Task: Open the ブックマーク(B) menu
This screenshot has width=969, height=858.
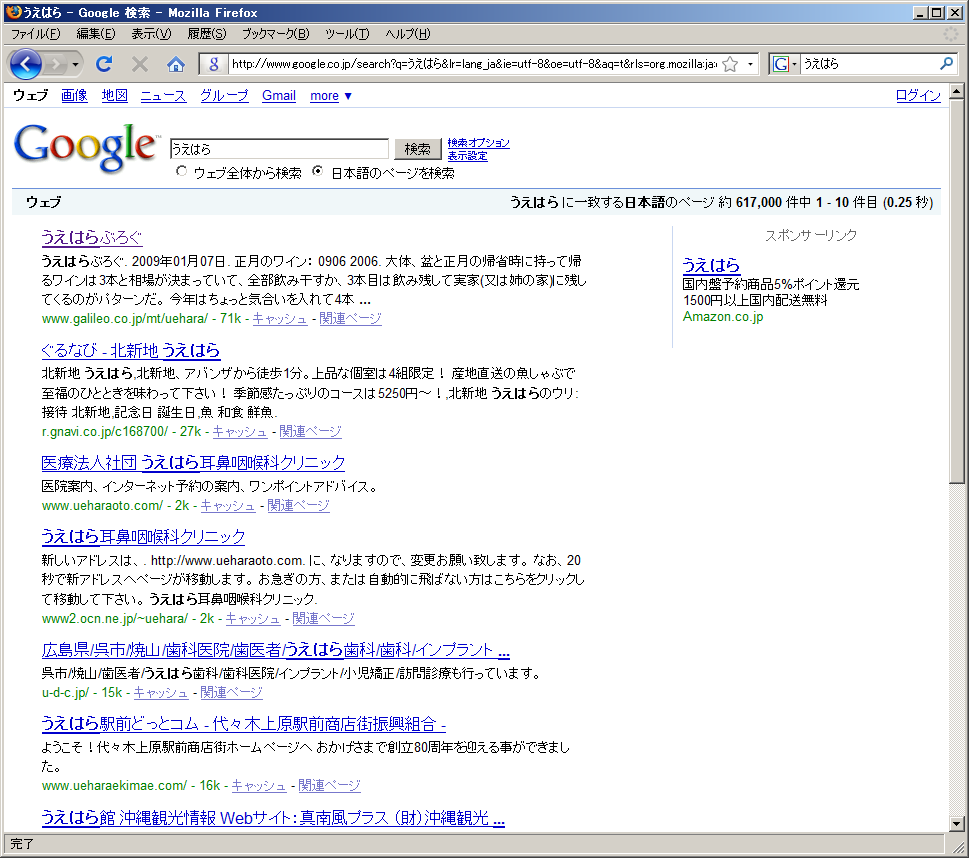Action: 275,34
